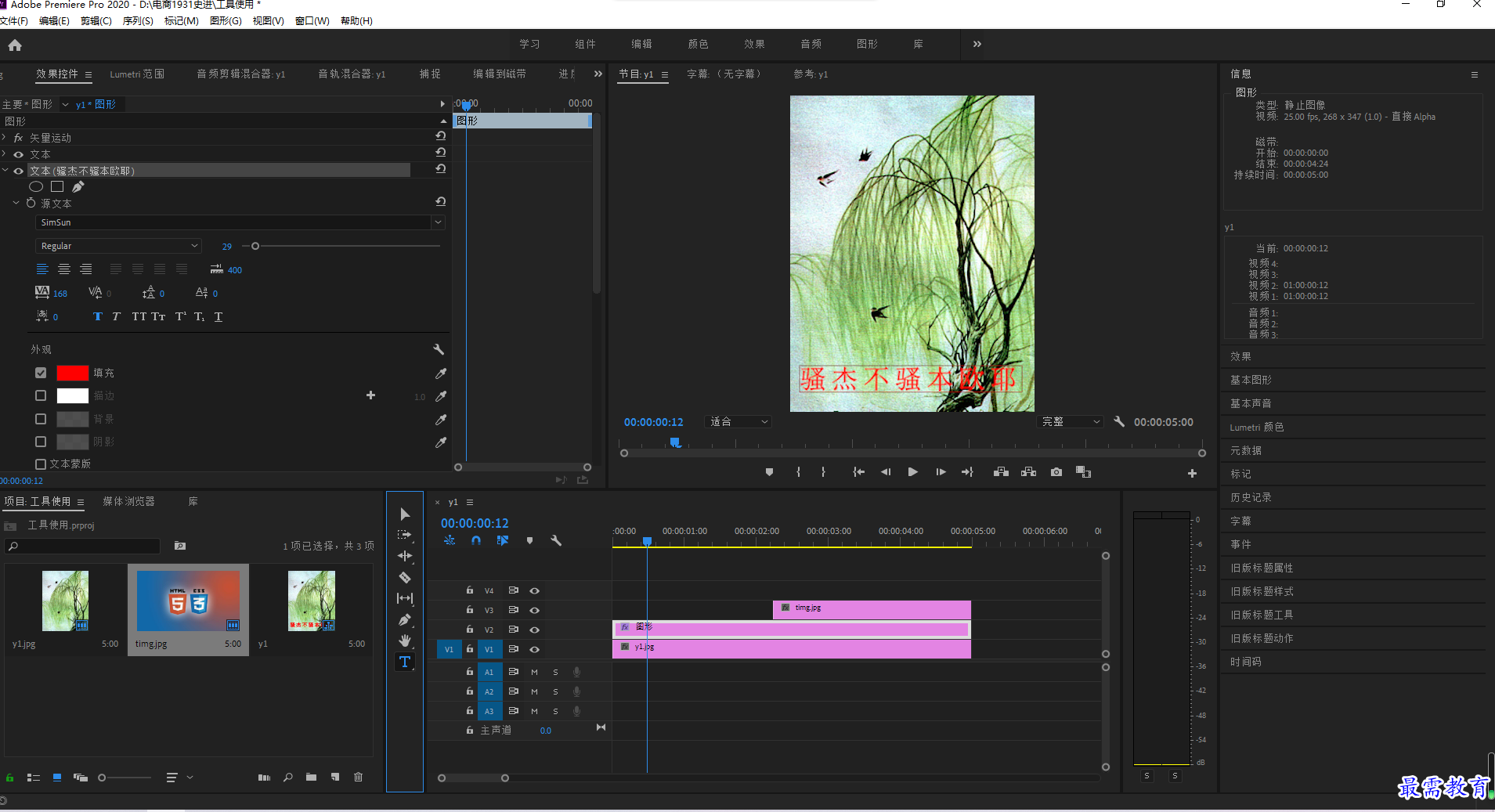
Task: Switch to the 效果 workspace
Action: click(x=754, y=44)
